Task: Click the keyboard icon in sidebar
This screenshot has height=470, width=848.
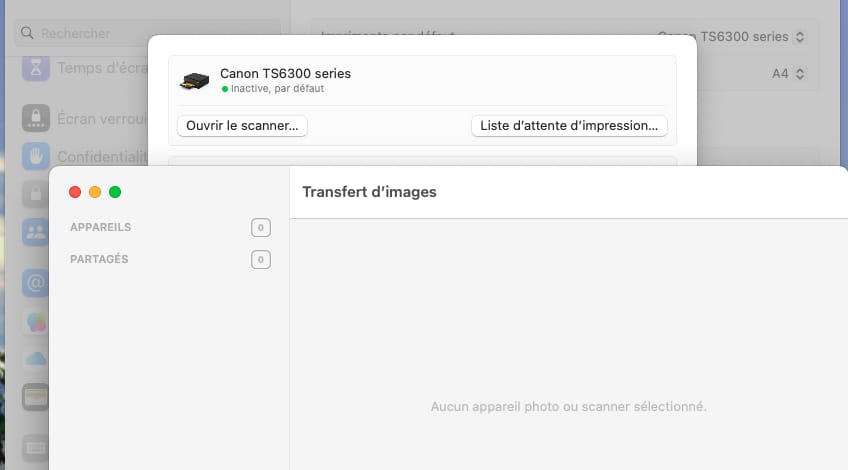Action: point(36,446)
